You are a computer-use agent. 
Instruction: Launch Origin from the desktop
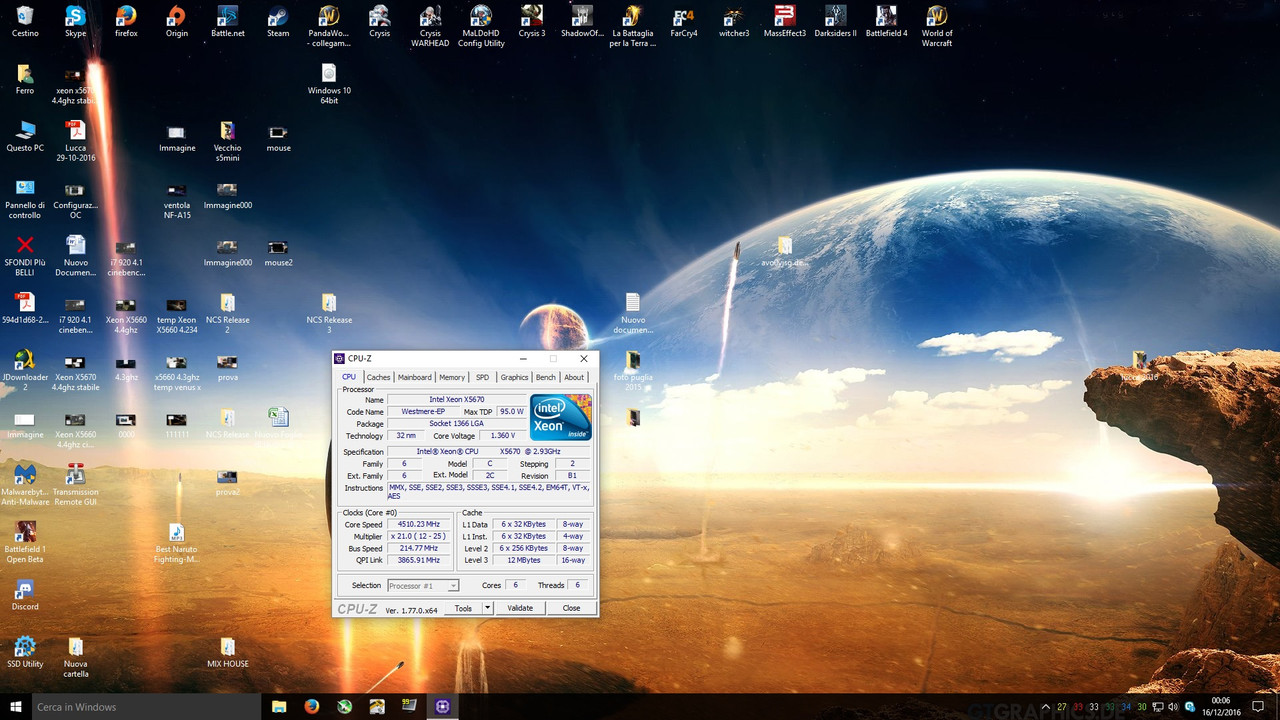coord(176,21)
